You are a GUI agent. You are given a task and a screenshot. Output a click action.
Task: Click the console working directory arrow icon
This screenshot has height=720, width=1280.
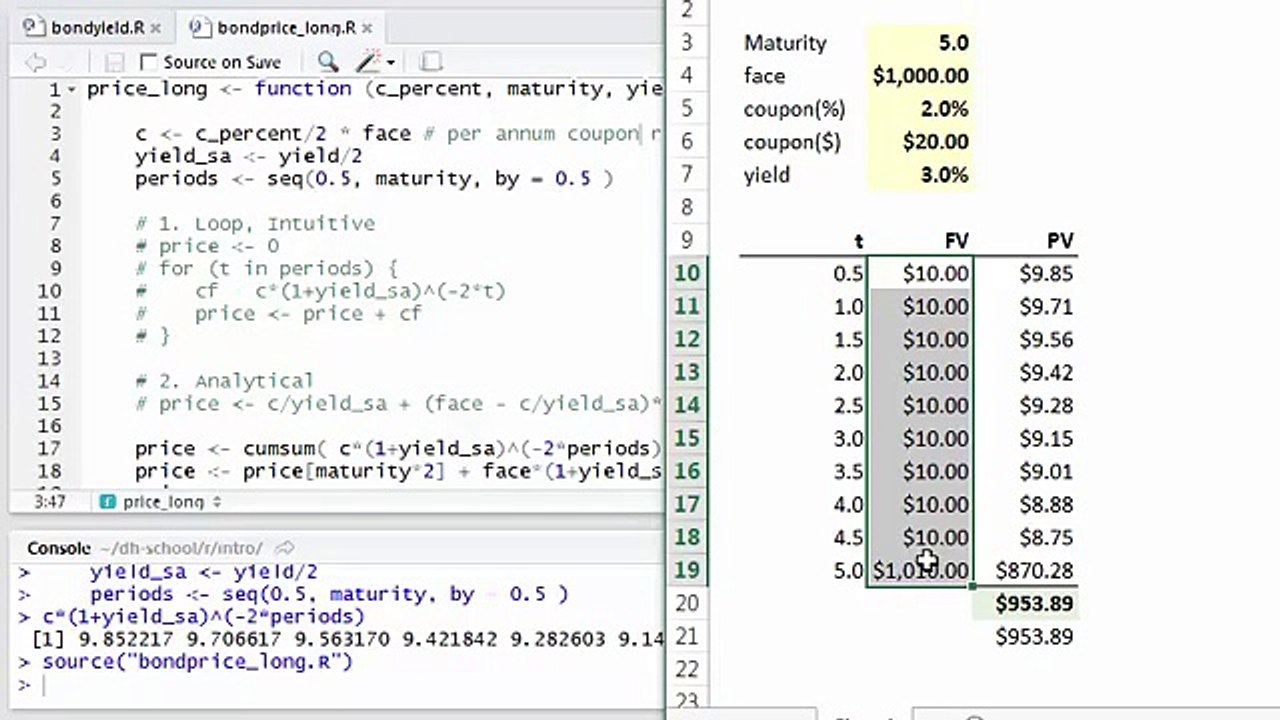coord(285,548)
